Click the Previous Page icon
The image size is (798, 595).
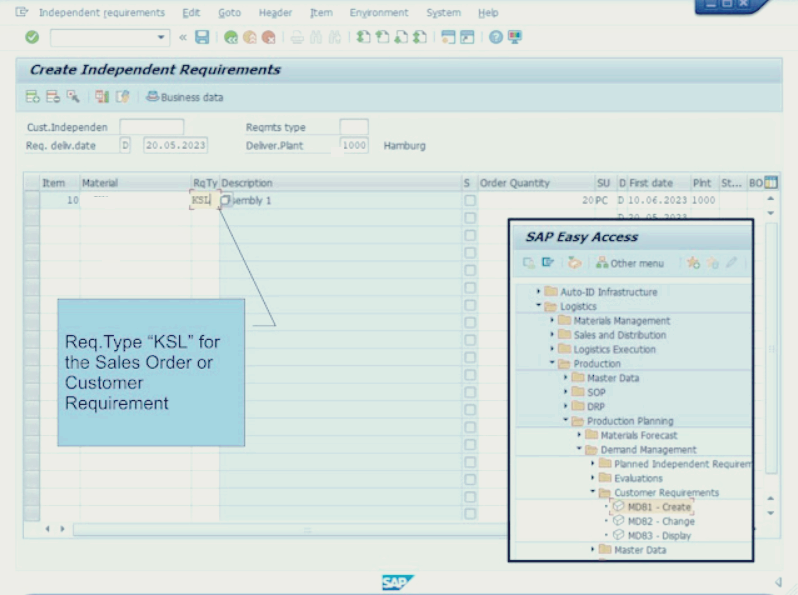pyautogui.click(x=382, y=37)
